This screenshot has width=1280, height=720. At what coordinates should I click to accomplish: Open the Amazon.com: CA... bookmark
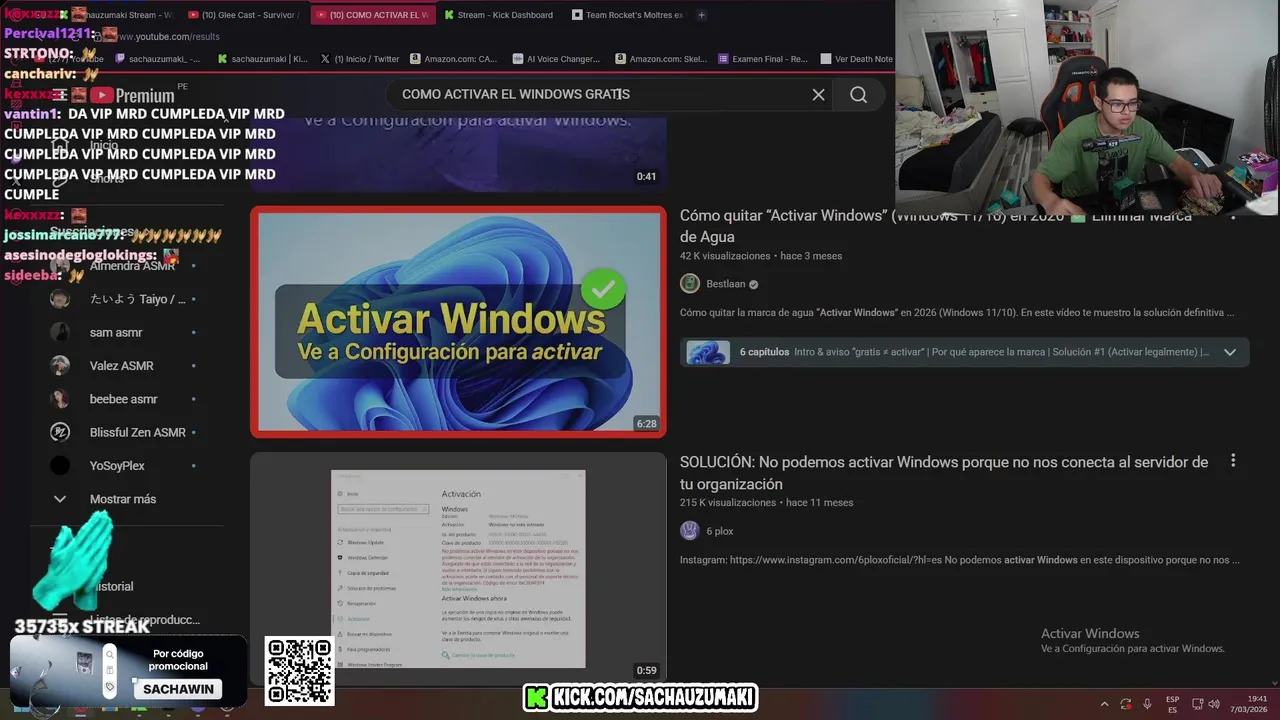[453, 59]
